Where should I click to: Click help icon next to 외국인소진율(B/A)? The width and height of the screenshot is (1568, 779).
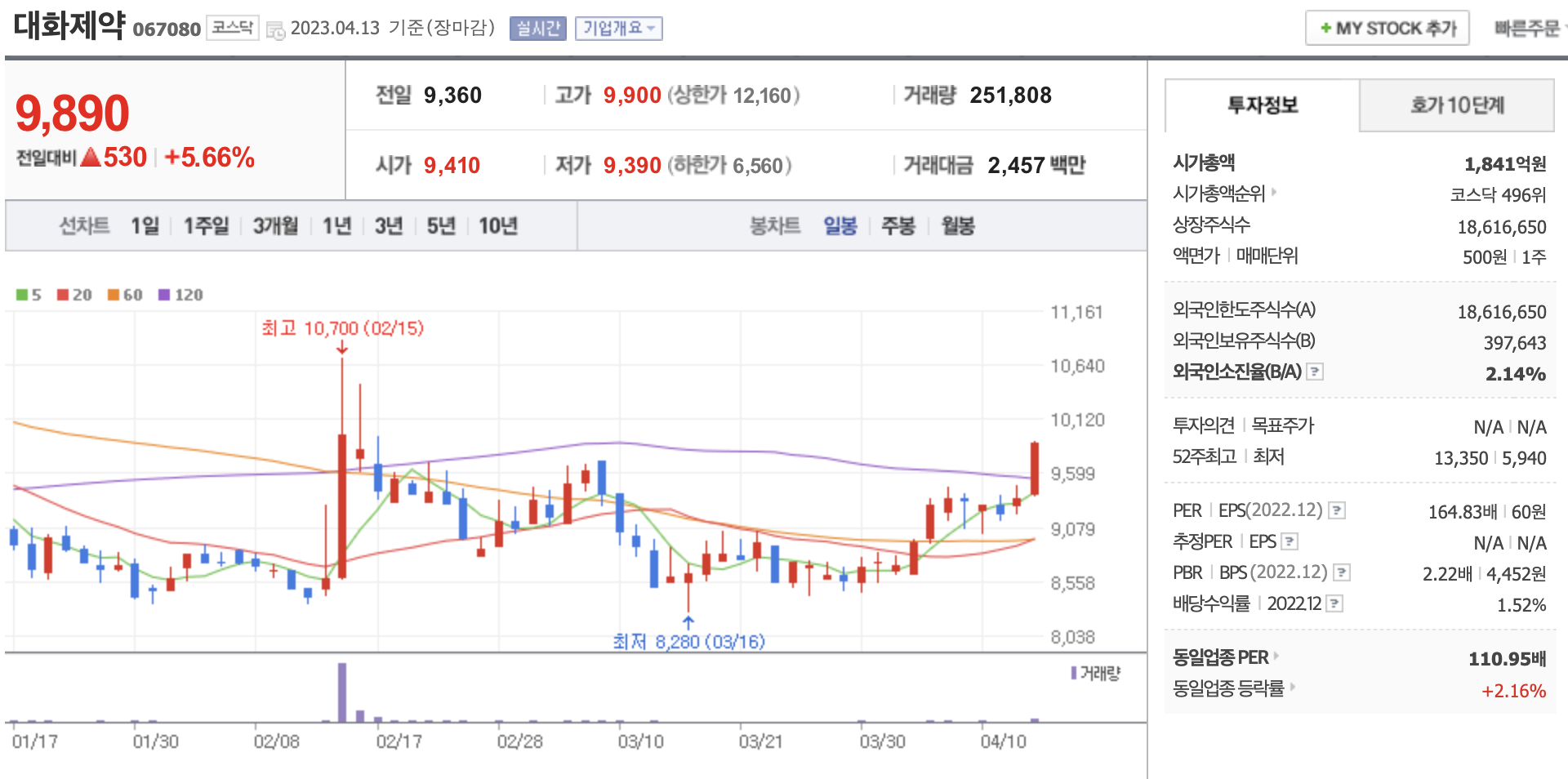tap(1315, 372)
